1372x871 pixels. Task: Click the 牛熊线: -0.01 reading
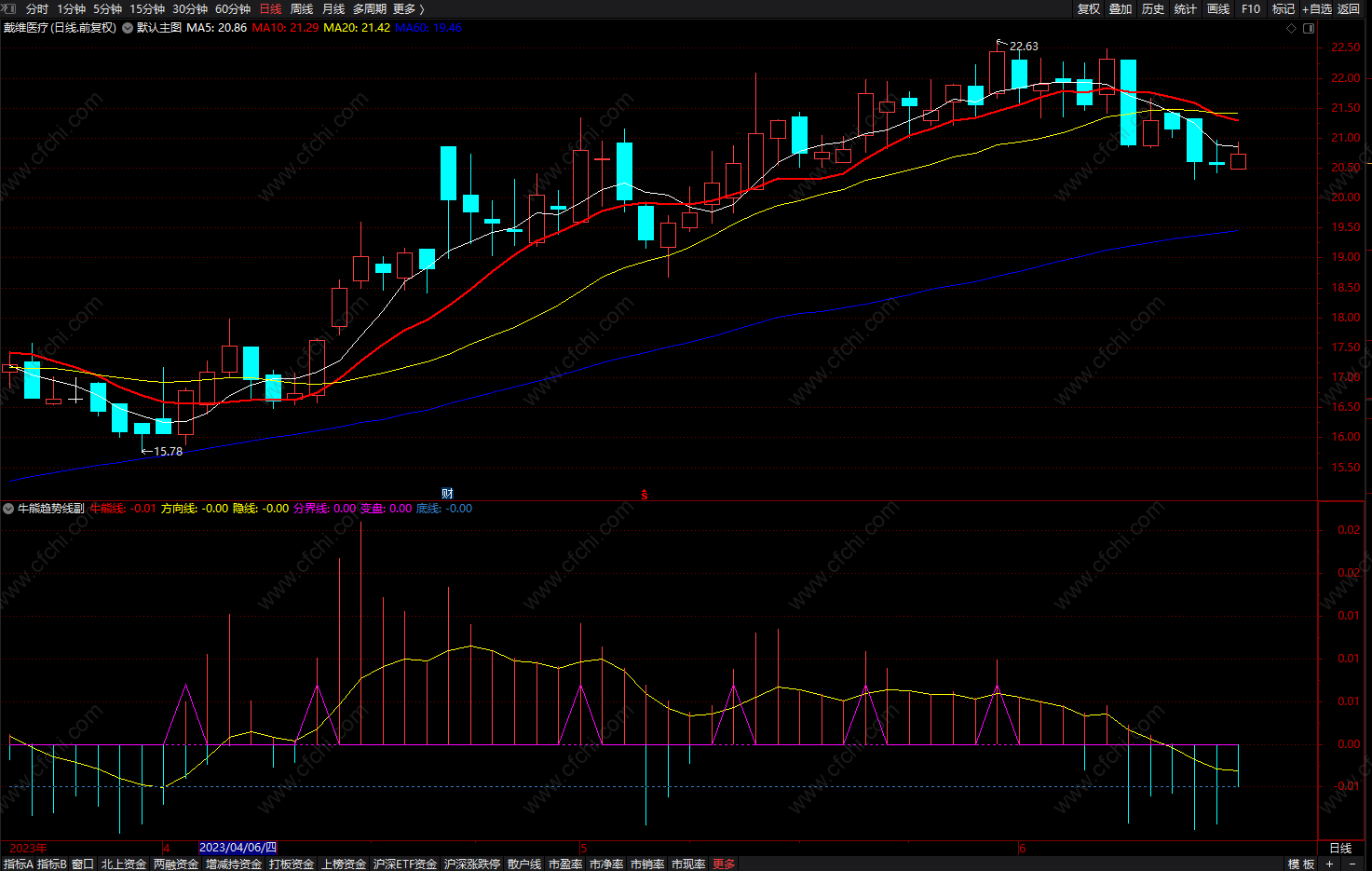123,509
